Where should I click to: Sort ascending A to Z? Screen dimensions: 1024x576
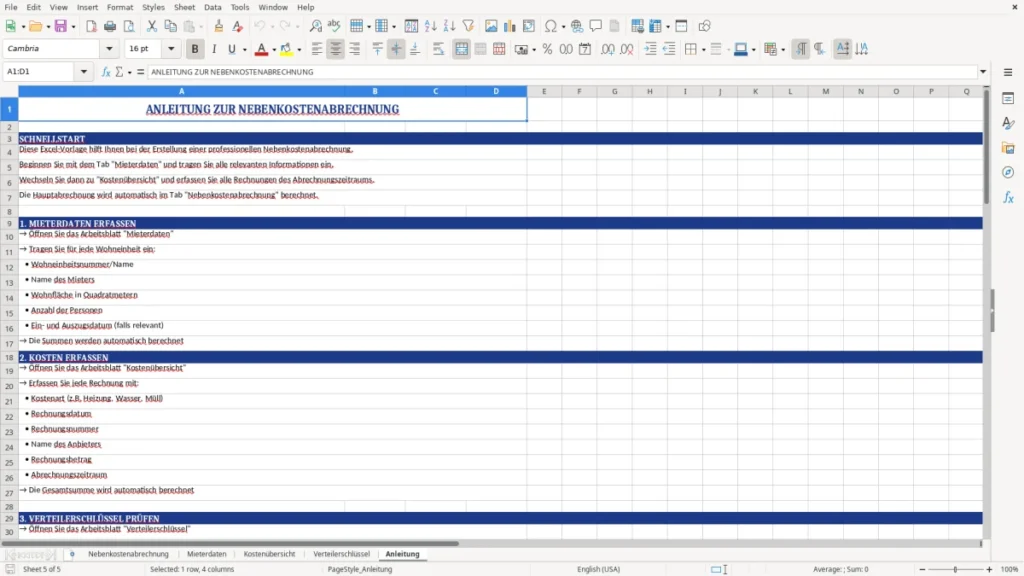(x=430, y=26)
